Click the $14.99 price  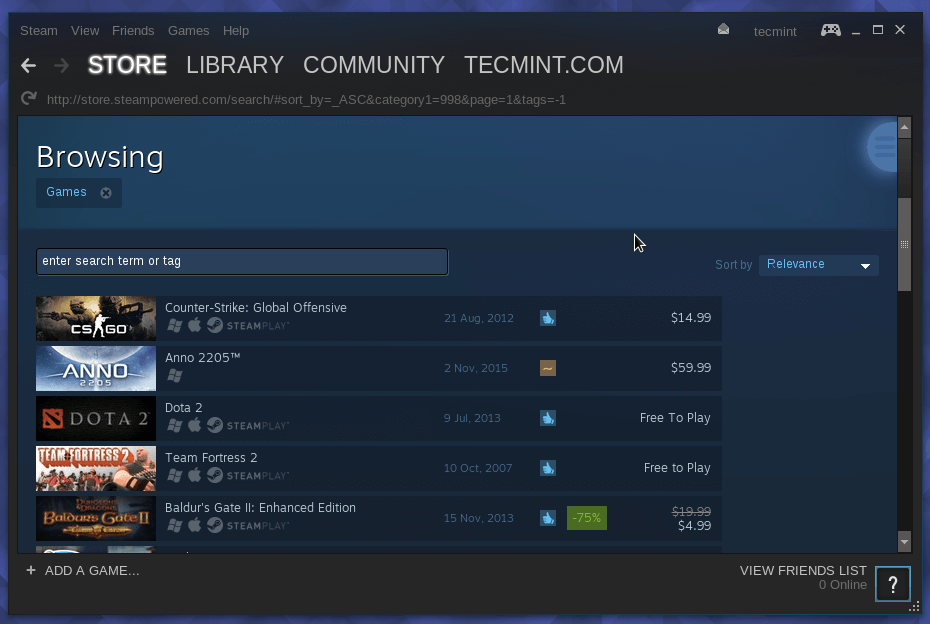691,318
